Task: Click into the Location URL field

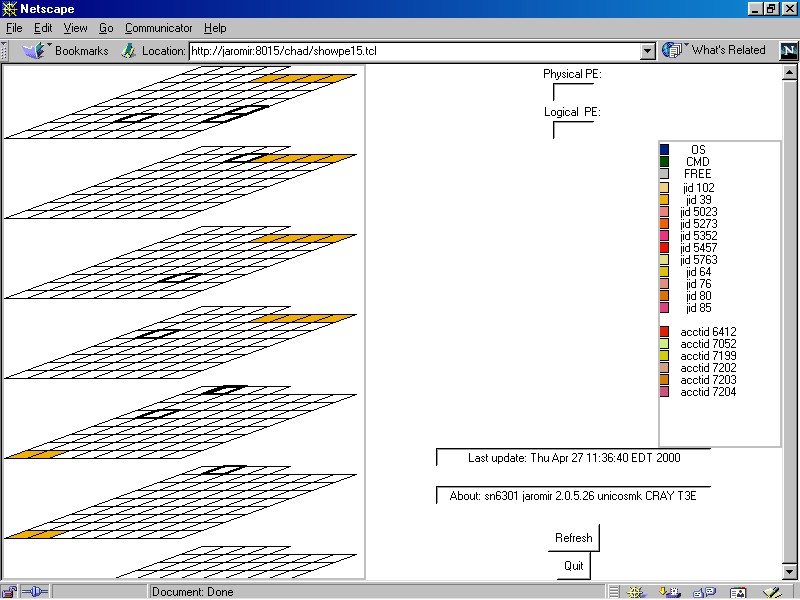Action: tap(415, 51)
